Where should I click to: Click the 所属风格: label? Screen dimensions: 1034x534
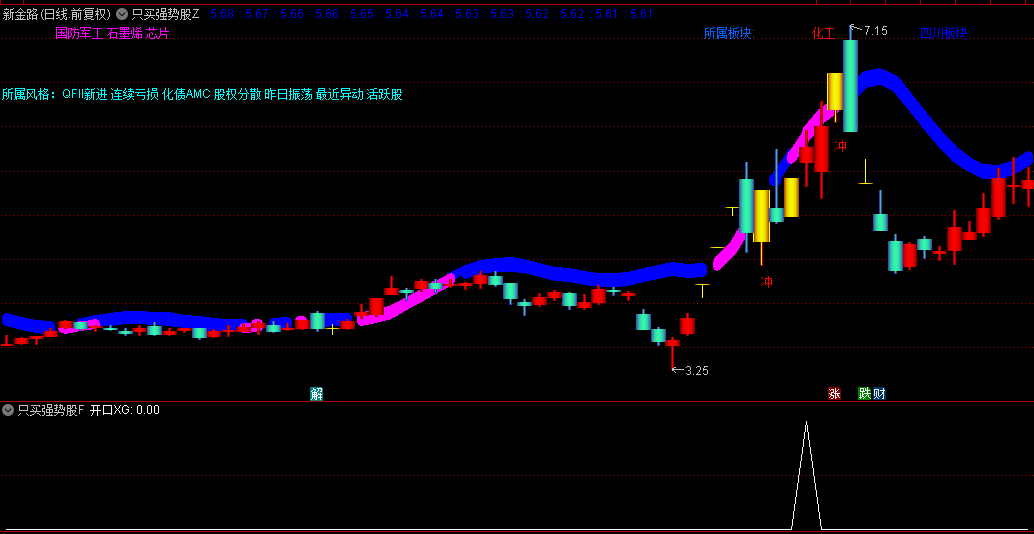tap(30, 94)
